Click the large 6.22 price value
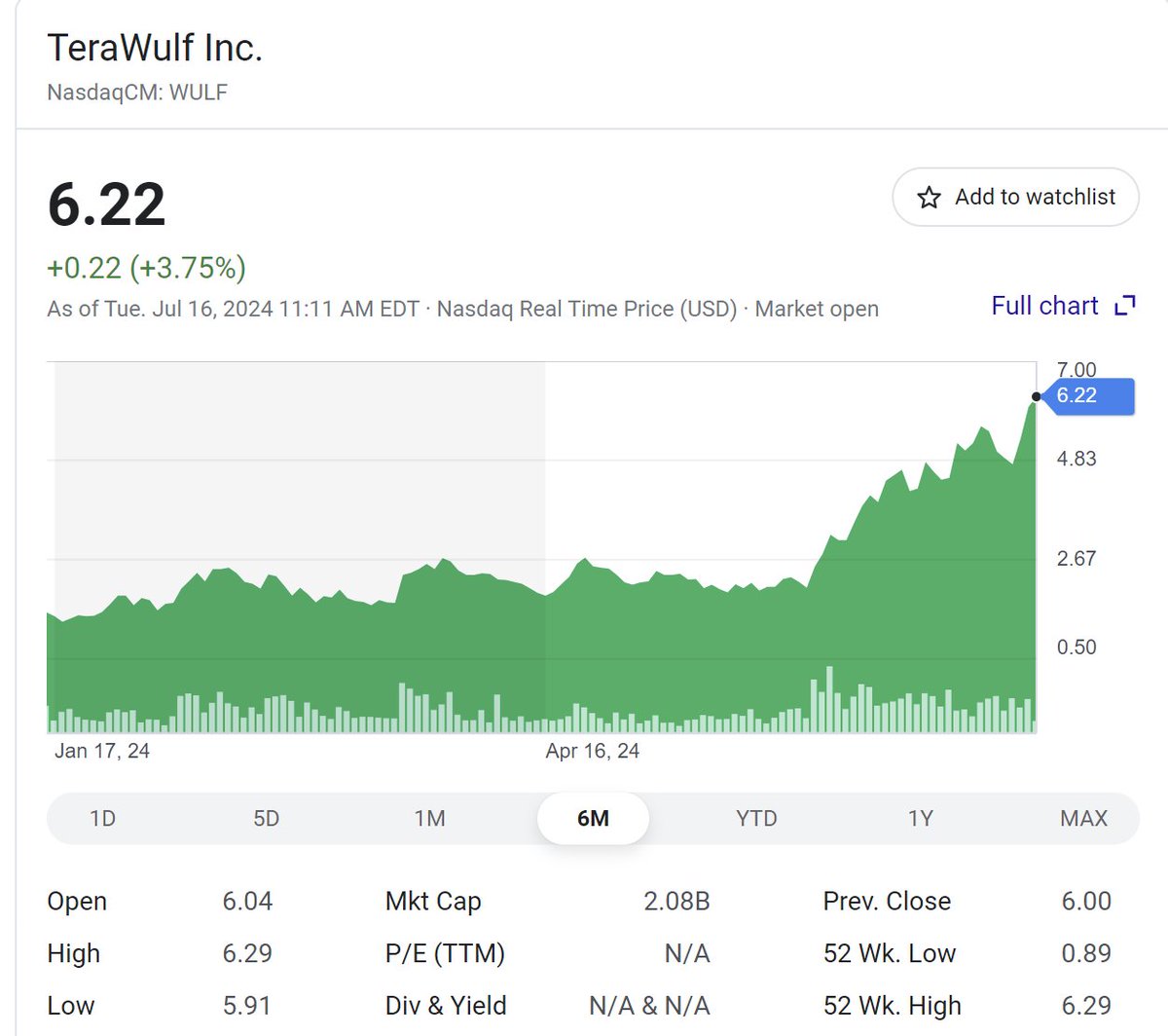 pos(106,204)
